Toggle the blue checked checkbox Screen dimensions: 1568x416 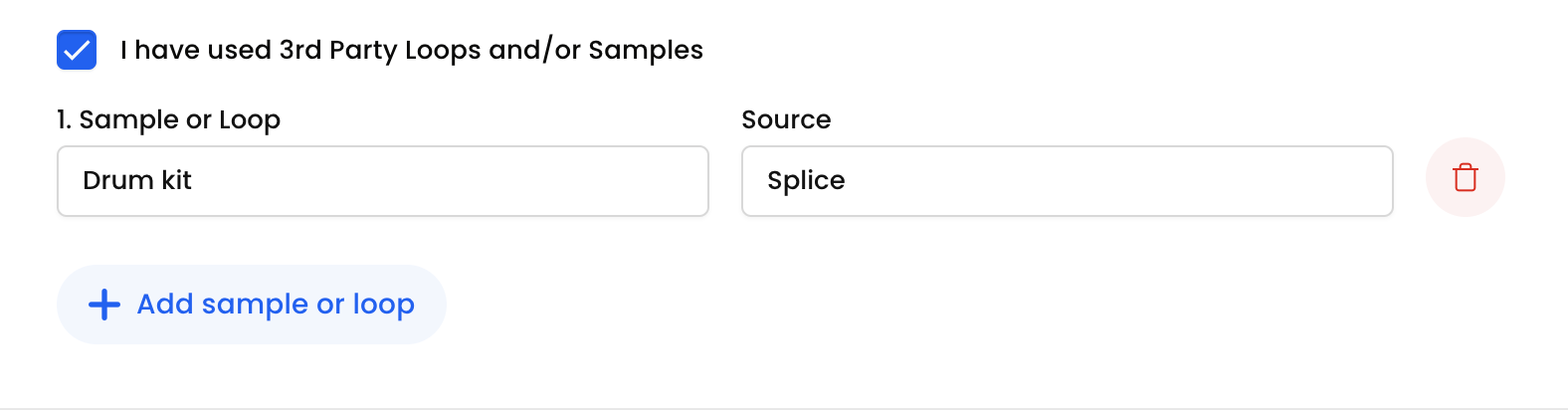(x=77, y=50)
